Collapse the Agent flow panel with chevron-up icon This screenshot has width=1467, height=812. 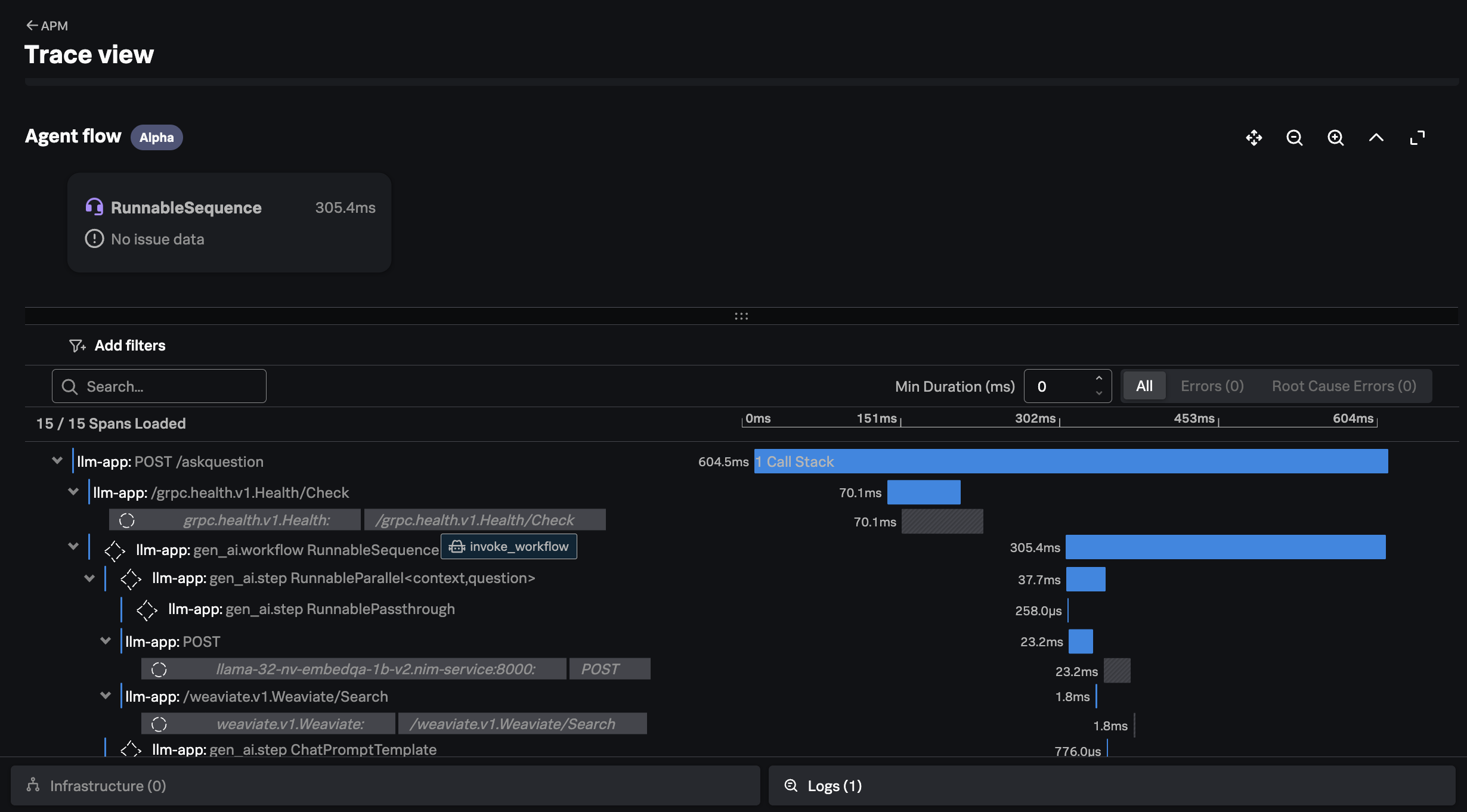pyautogui.click(x=1376, y=138)
